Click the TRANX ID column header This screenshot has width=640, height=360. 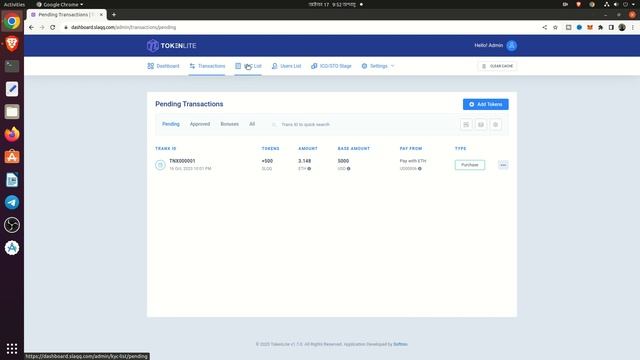pos(166,149)
